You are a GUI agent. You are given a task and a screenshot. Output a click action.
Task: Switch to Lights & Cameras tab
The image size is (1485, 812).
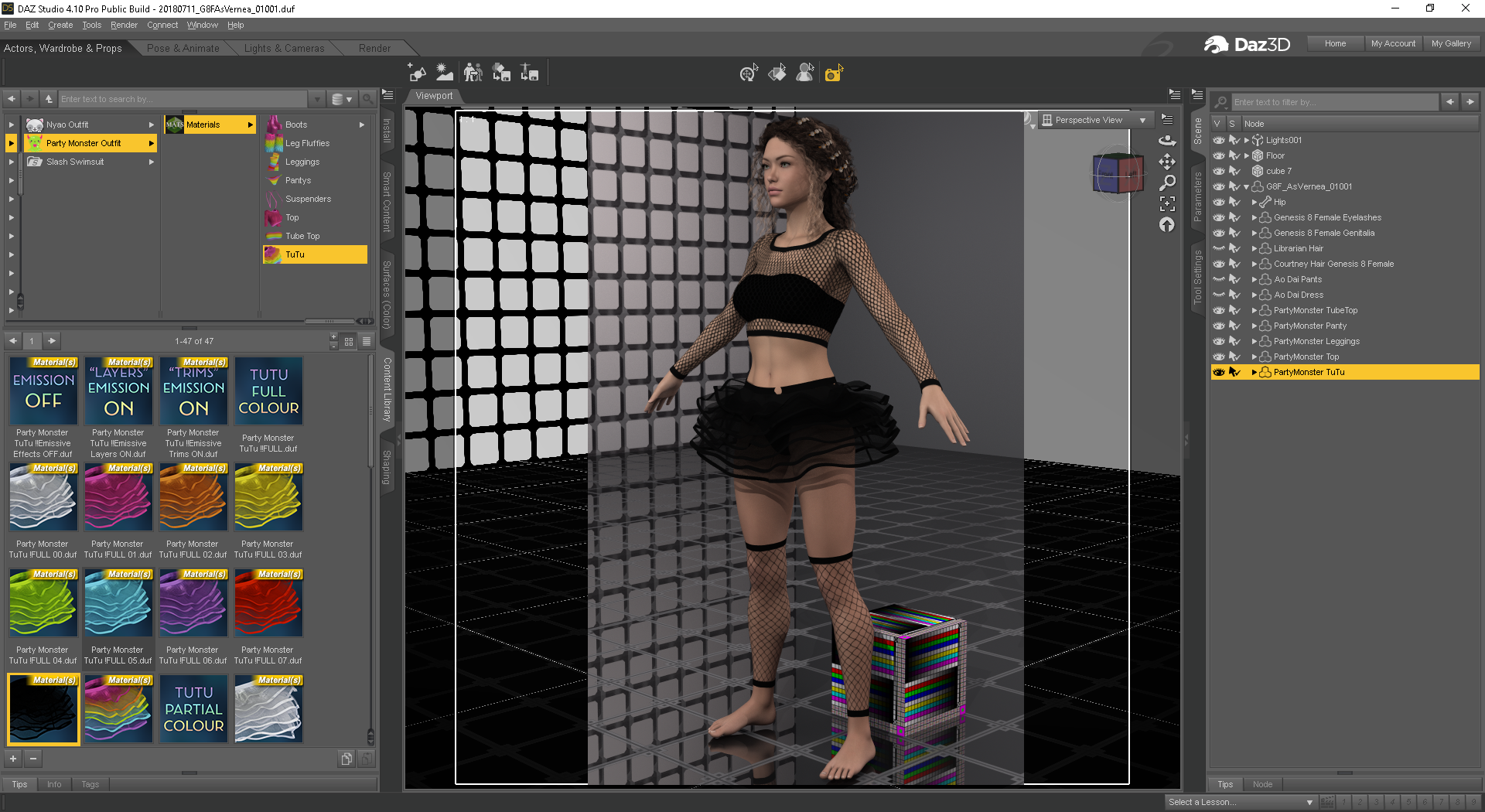click(284, 48)
